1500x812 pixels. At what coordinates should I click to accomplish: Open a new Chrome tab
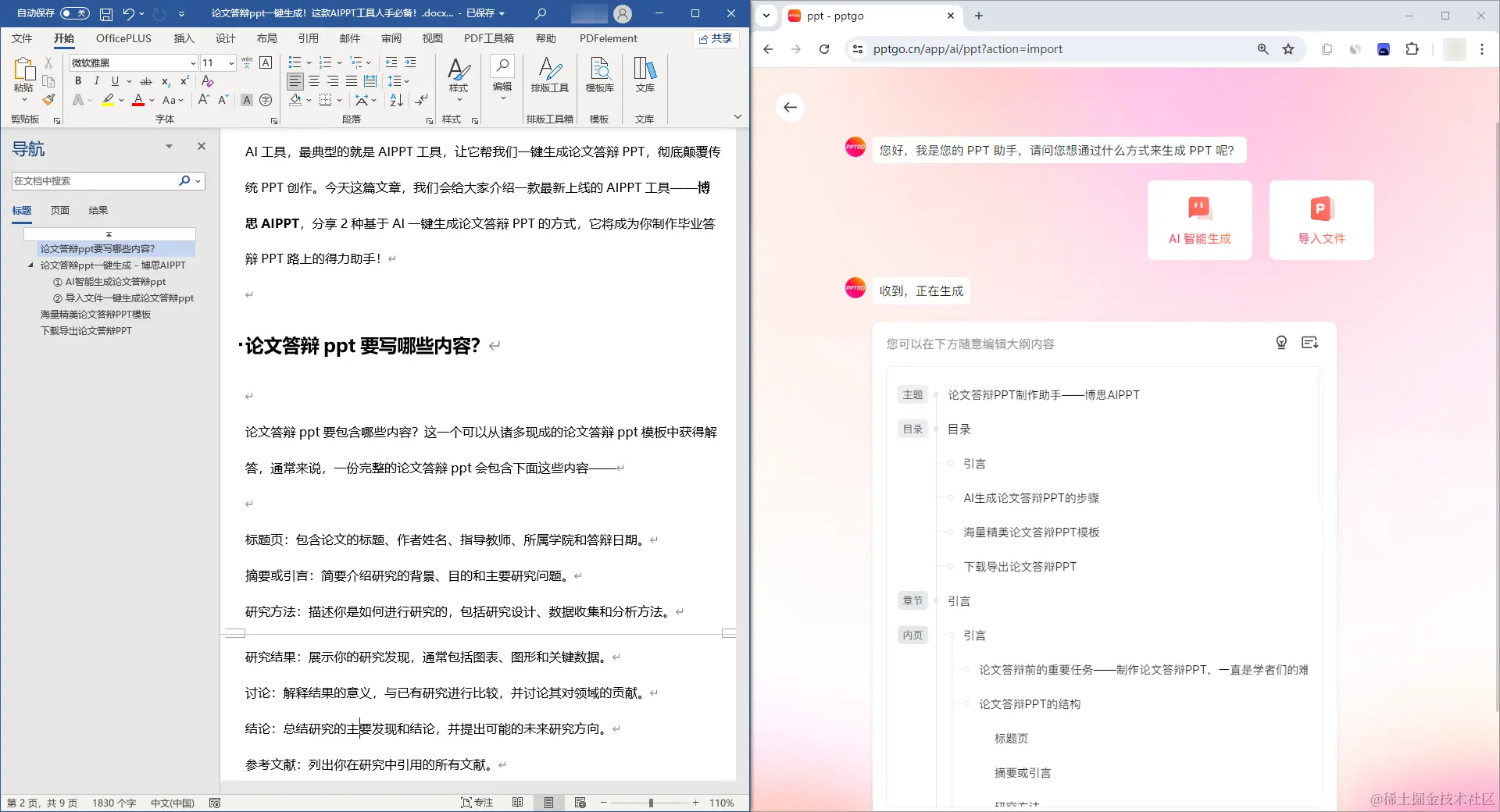[978, 16]
